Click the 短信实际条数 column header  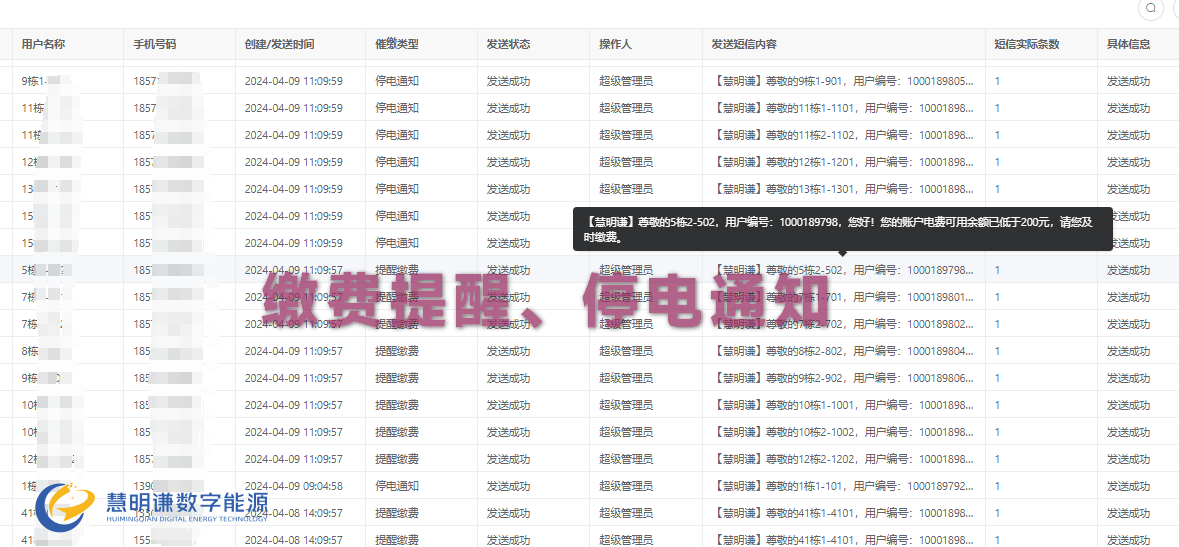1026,44
